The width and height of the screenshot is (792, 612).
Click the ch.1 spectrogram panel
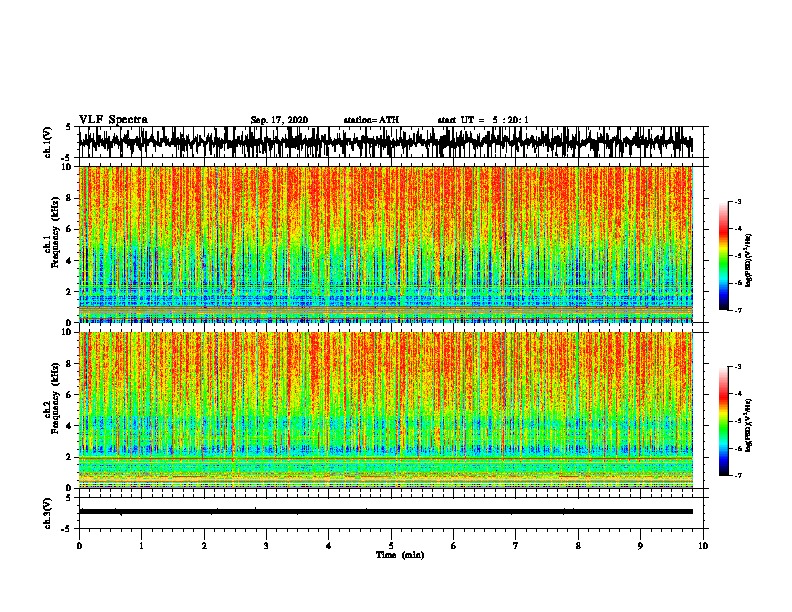pyautogui.click(x=386, y=244)
